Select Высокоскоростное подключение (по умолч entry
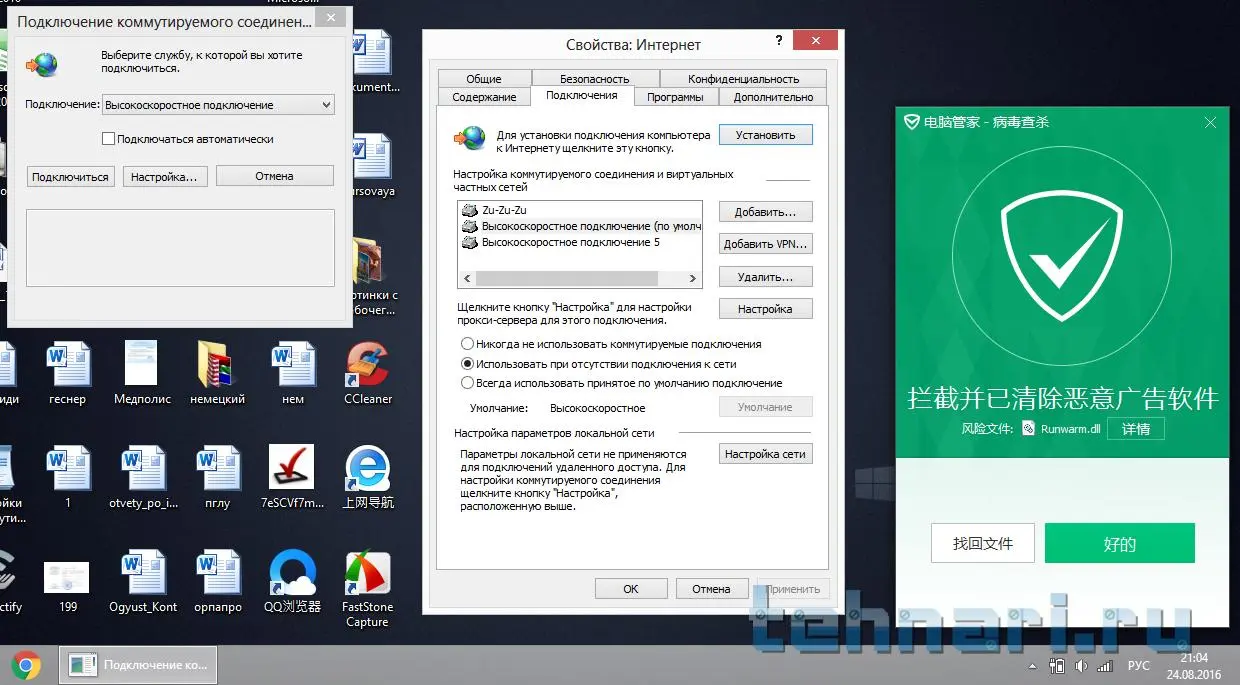The image size is (1240, 685). [580, 227]
